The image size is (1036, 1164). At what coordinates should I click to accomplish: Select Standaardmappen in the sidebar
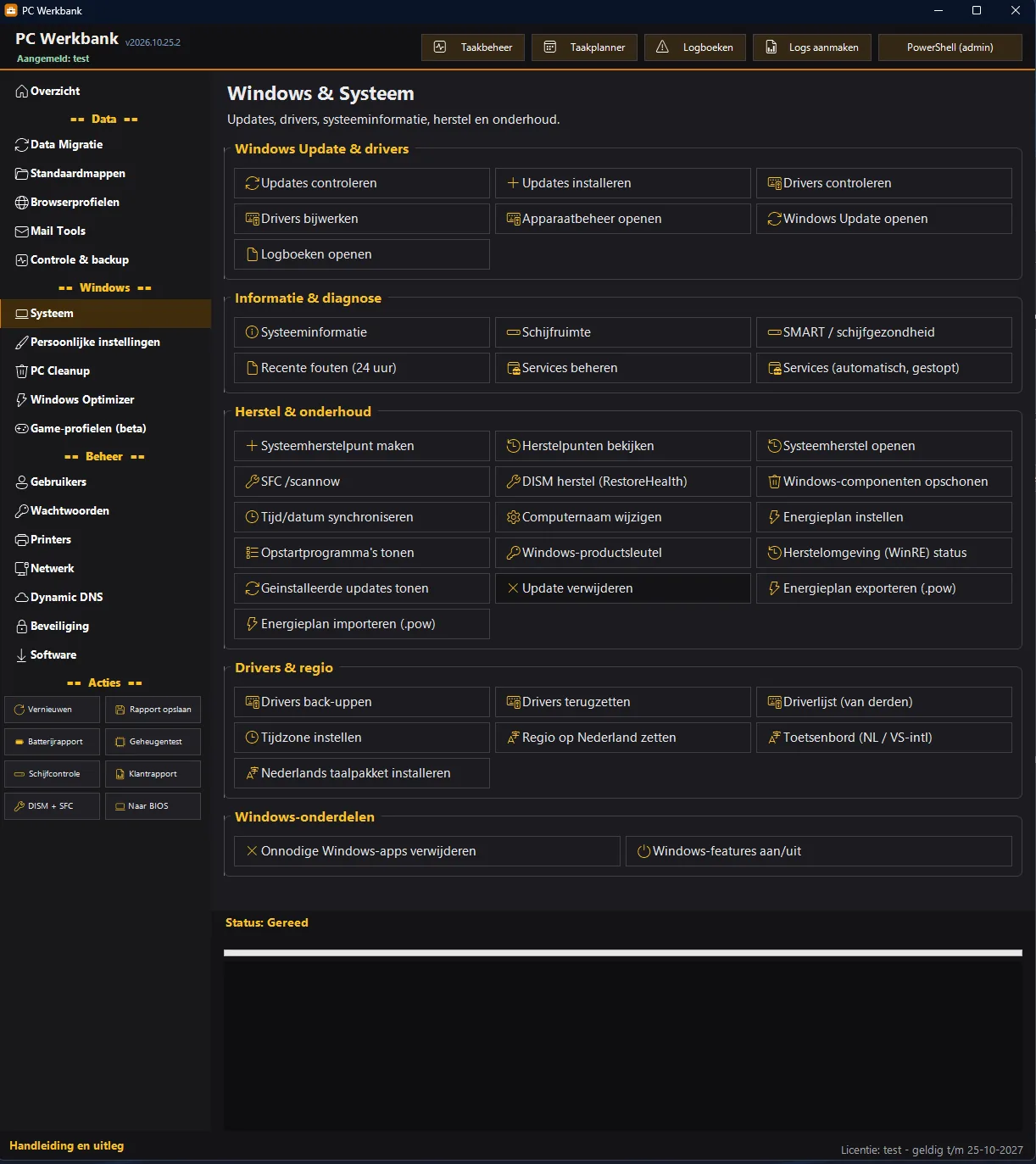pyautogui.click(x=105, y=173)
